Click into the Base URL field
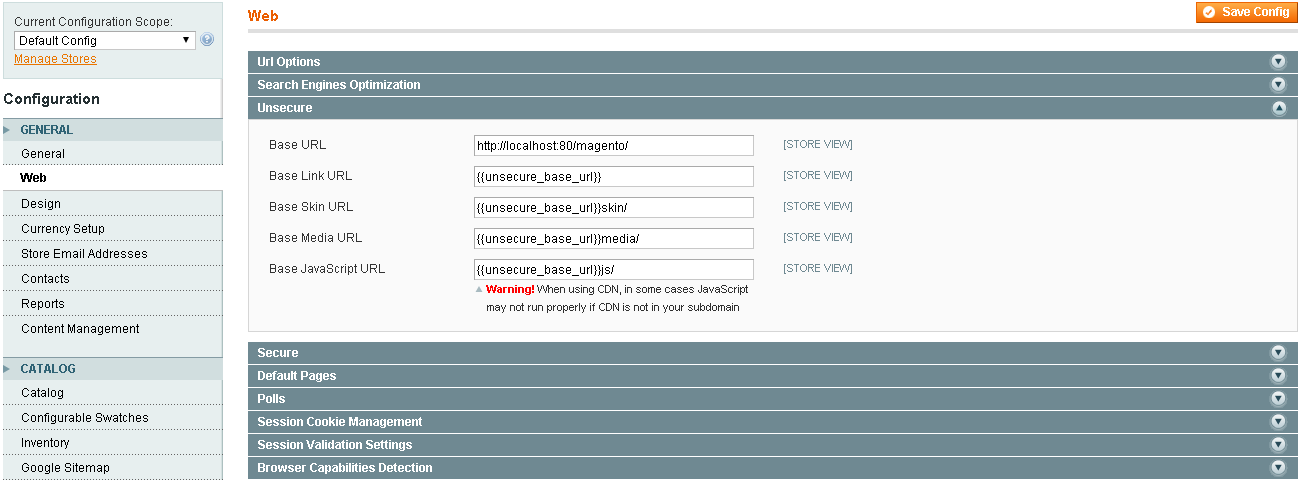 click(613, 146)
